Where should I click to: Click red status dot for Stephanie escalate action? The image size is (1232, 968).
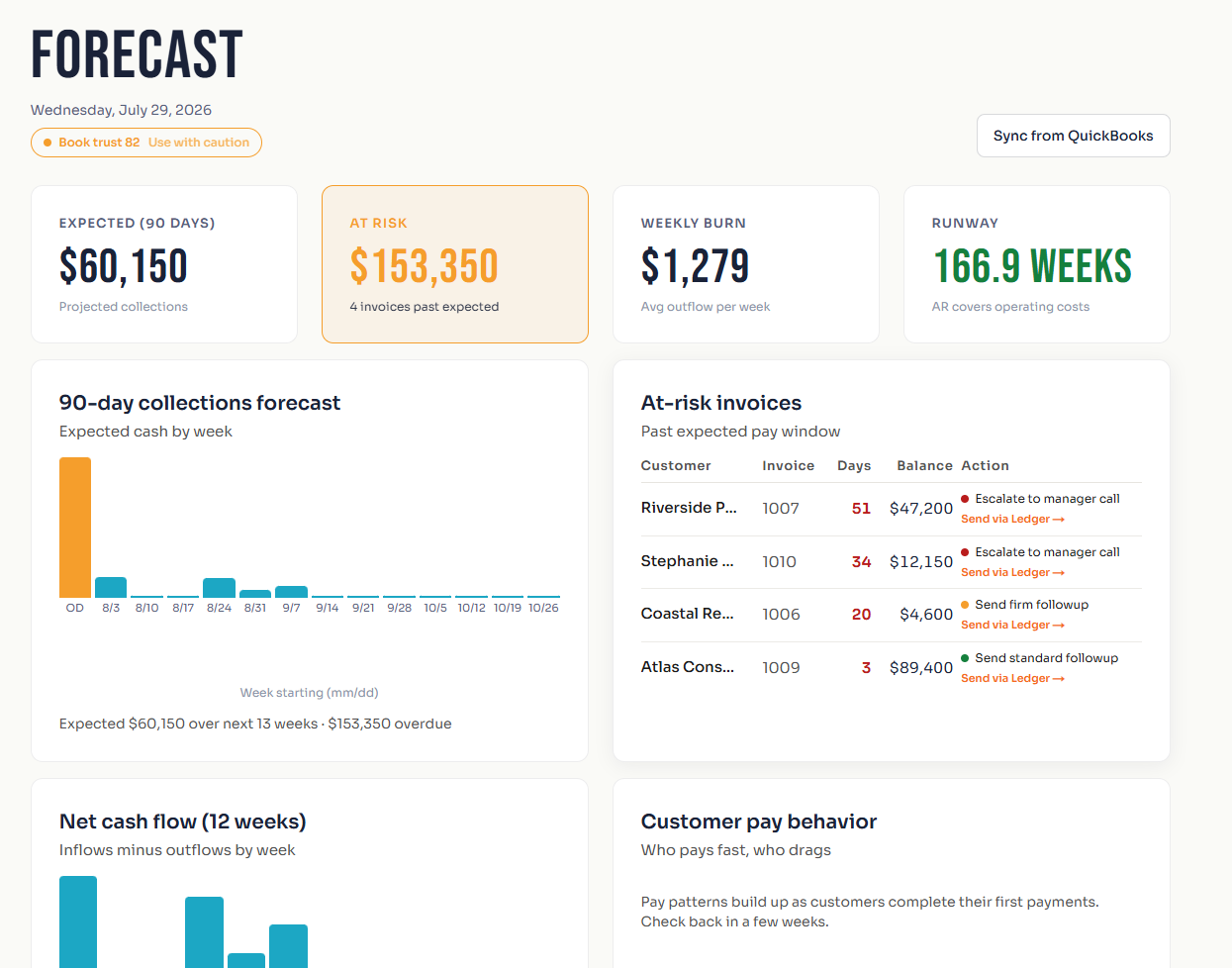click(965, 552)
